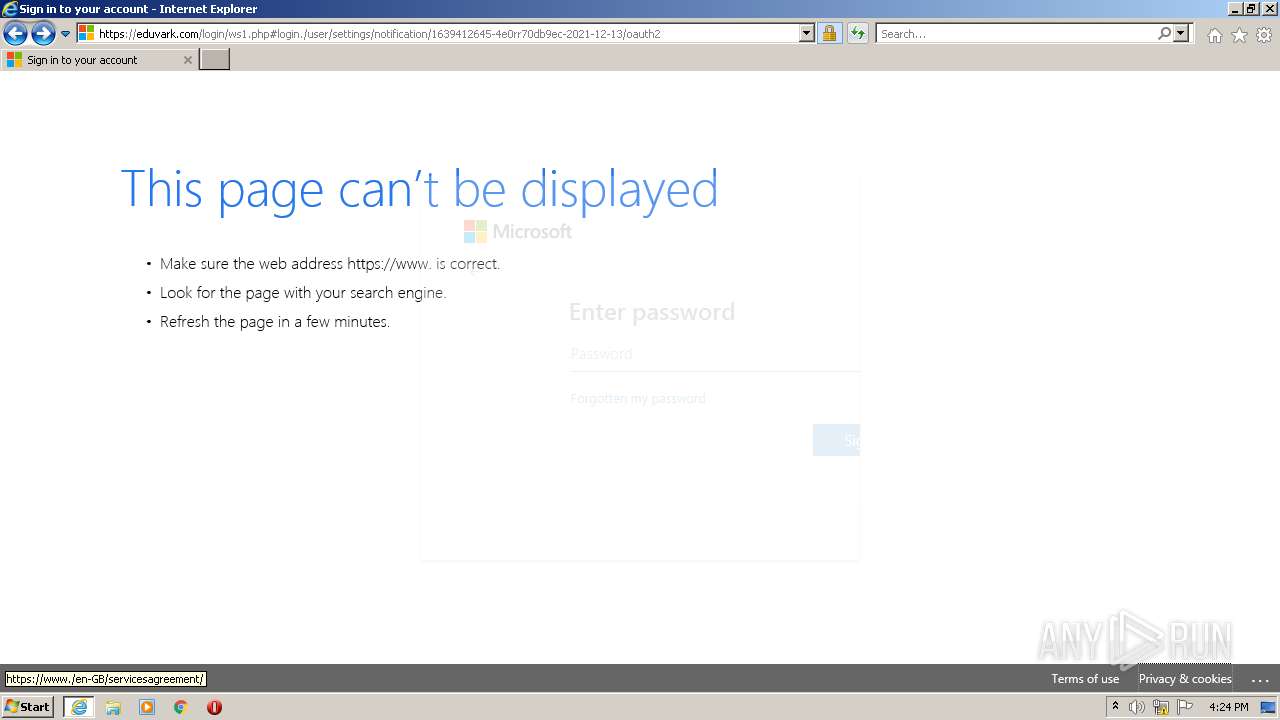Viewport: 1280px width, 720px height.
Task: Click the 'Forgotten my password' link
Action: tap(638, 398)
